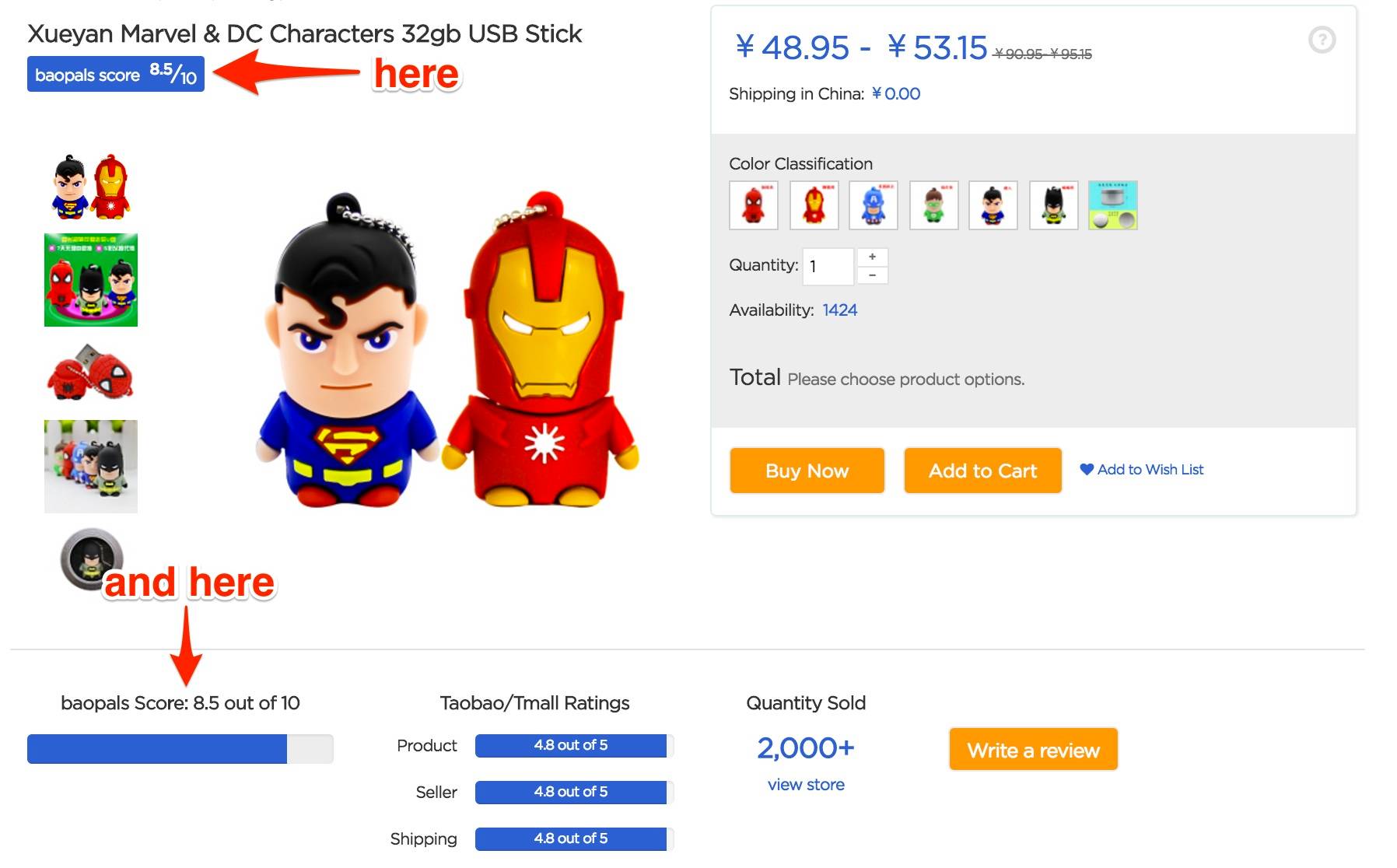Pick the Batman color option
This screenshot has width=1397, height=868.
(x=1053, y=205)
